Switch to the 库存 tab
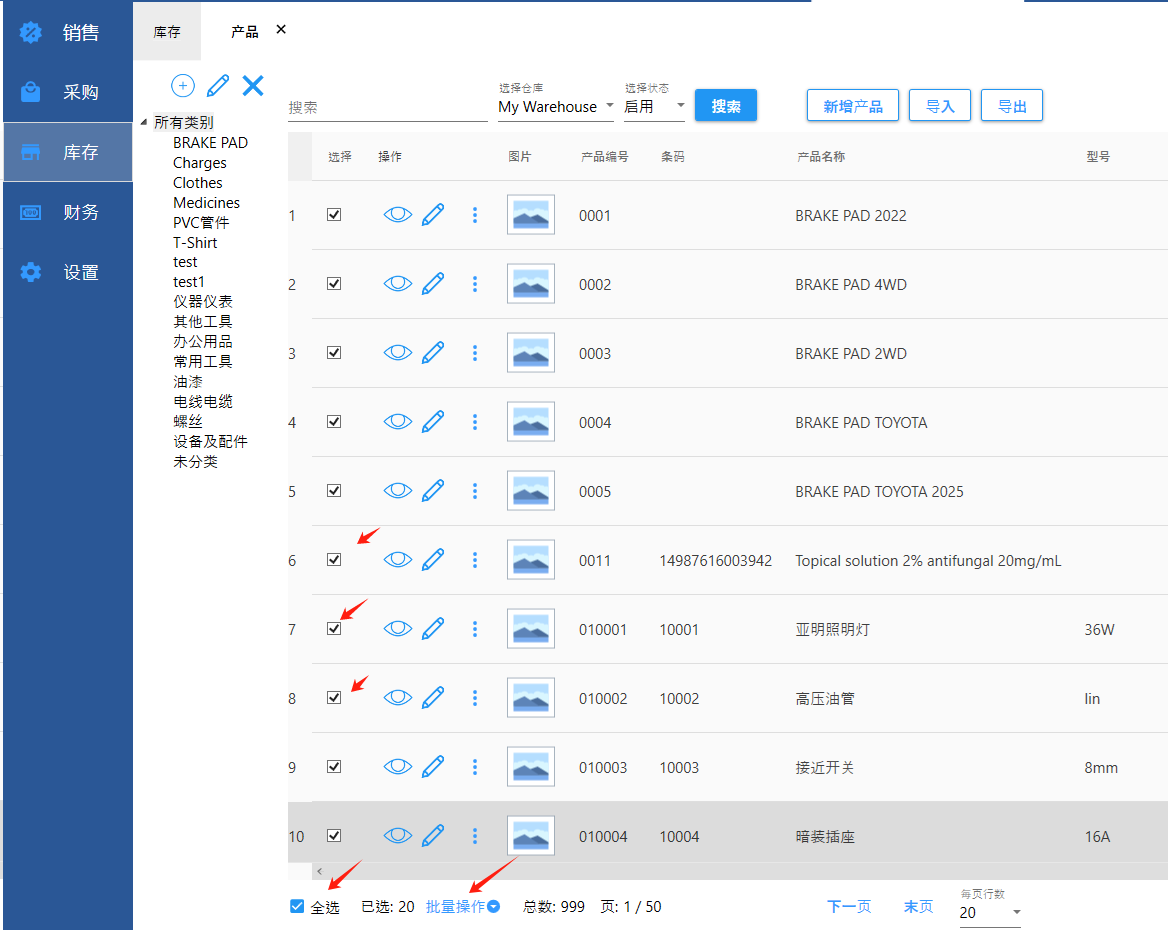The height and width of the screenshot is (930, 1168). point(167,32)
